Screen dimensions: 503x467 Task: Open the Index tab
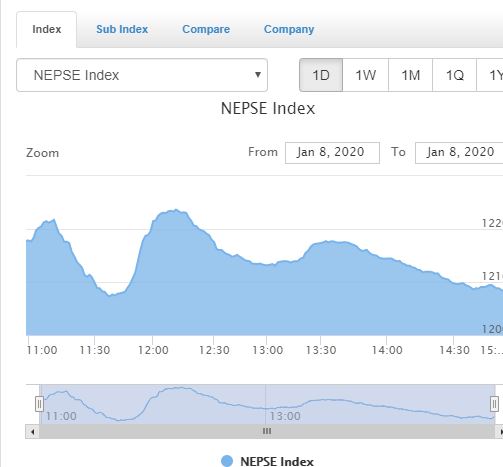pyautogui.click(x=46, y=29)
